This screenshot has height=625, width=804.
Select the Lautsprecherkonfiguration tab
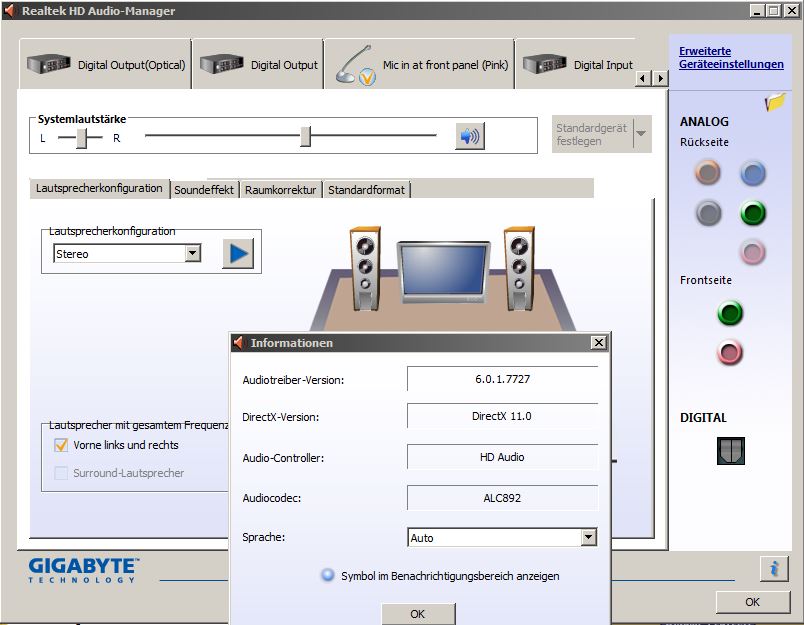99,188
